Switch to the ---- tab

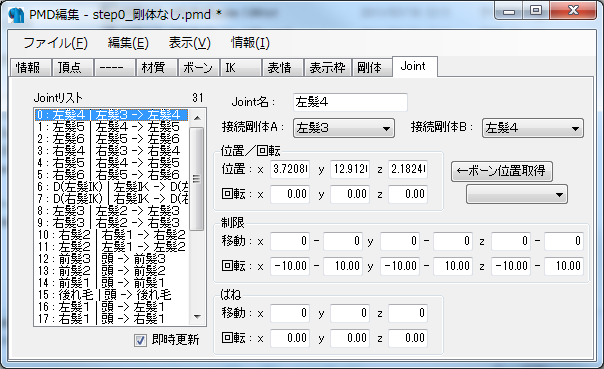tap(114, 68)
